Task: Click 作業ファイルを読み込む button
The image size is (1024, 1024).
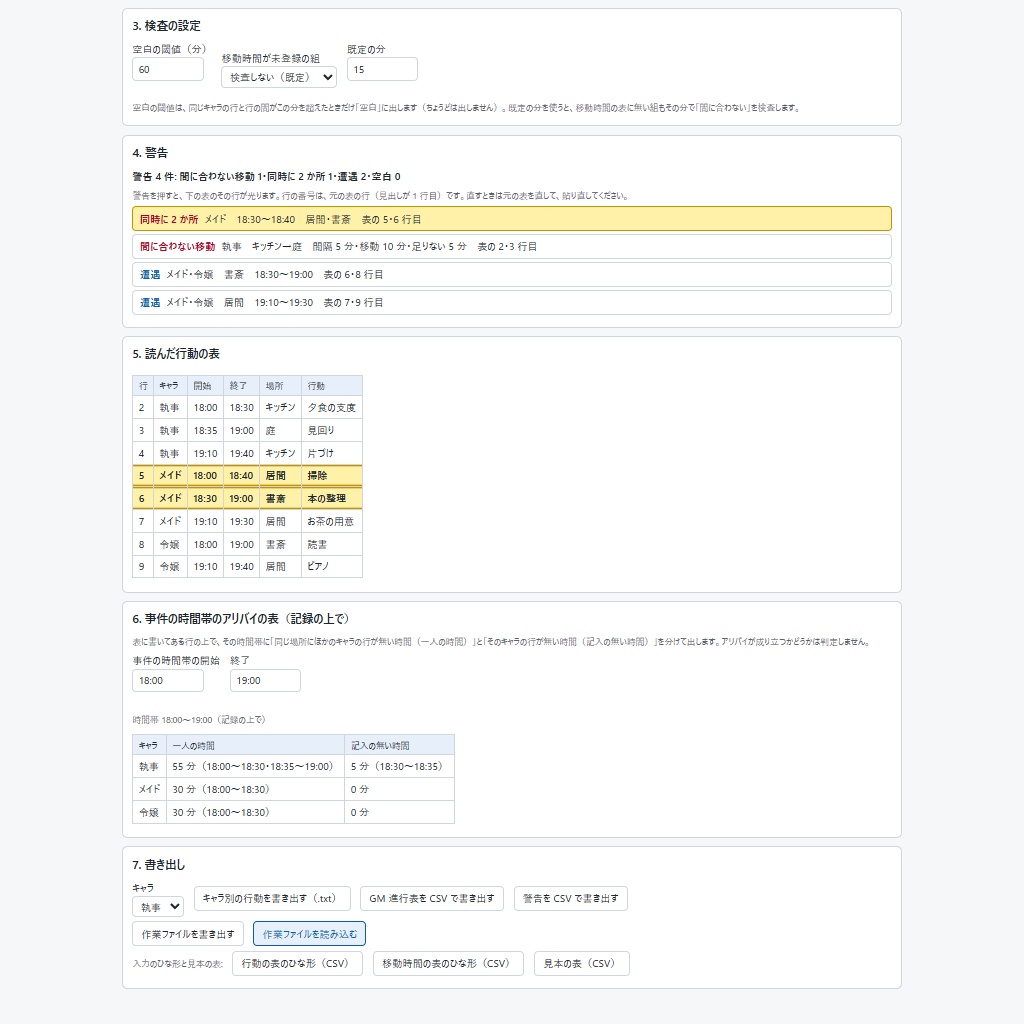Action: point(310,934)
